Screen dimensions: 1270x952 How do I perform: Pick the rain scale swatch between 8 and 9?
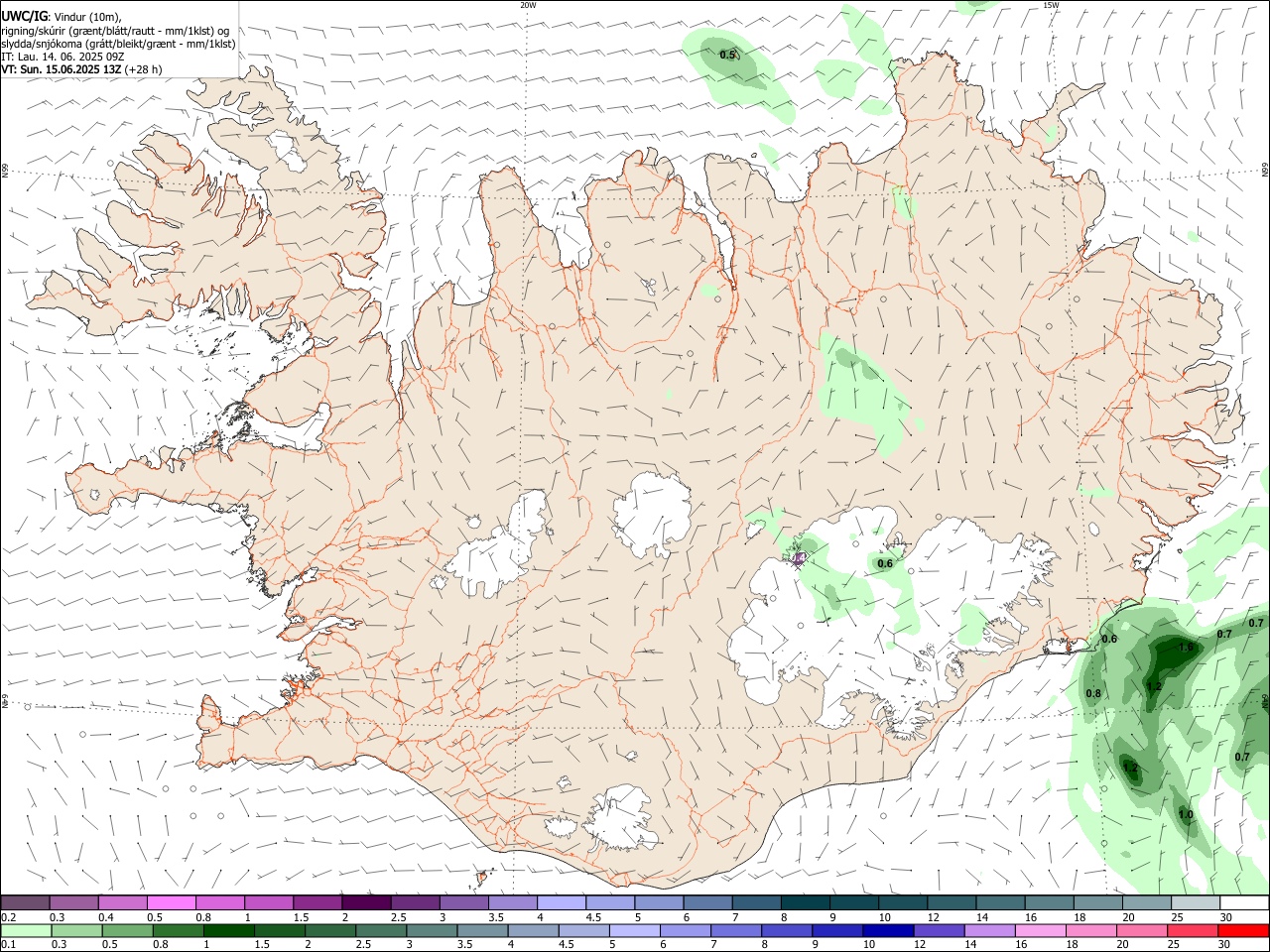click(787, 931)
